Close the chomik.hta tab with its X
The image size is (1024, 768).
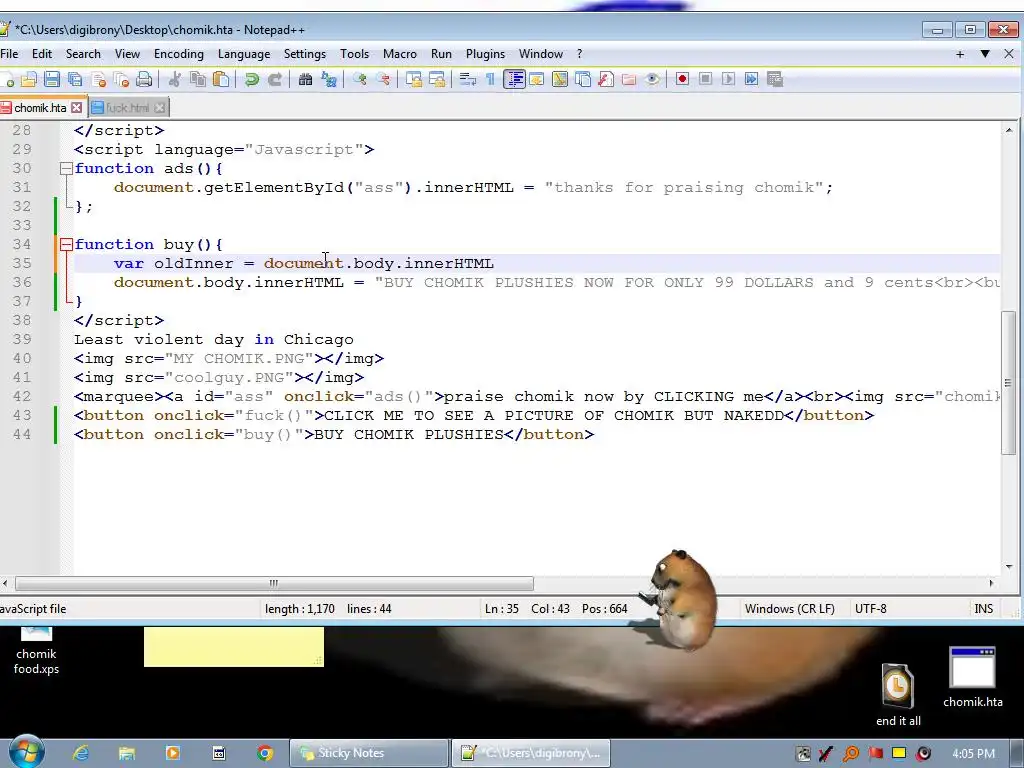pos(77,108)
